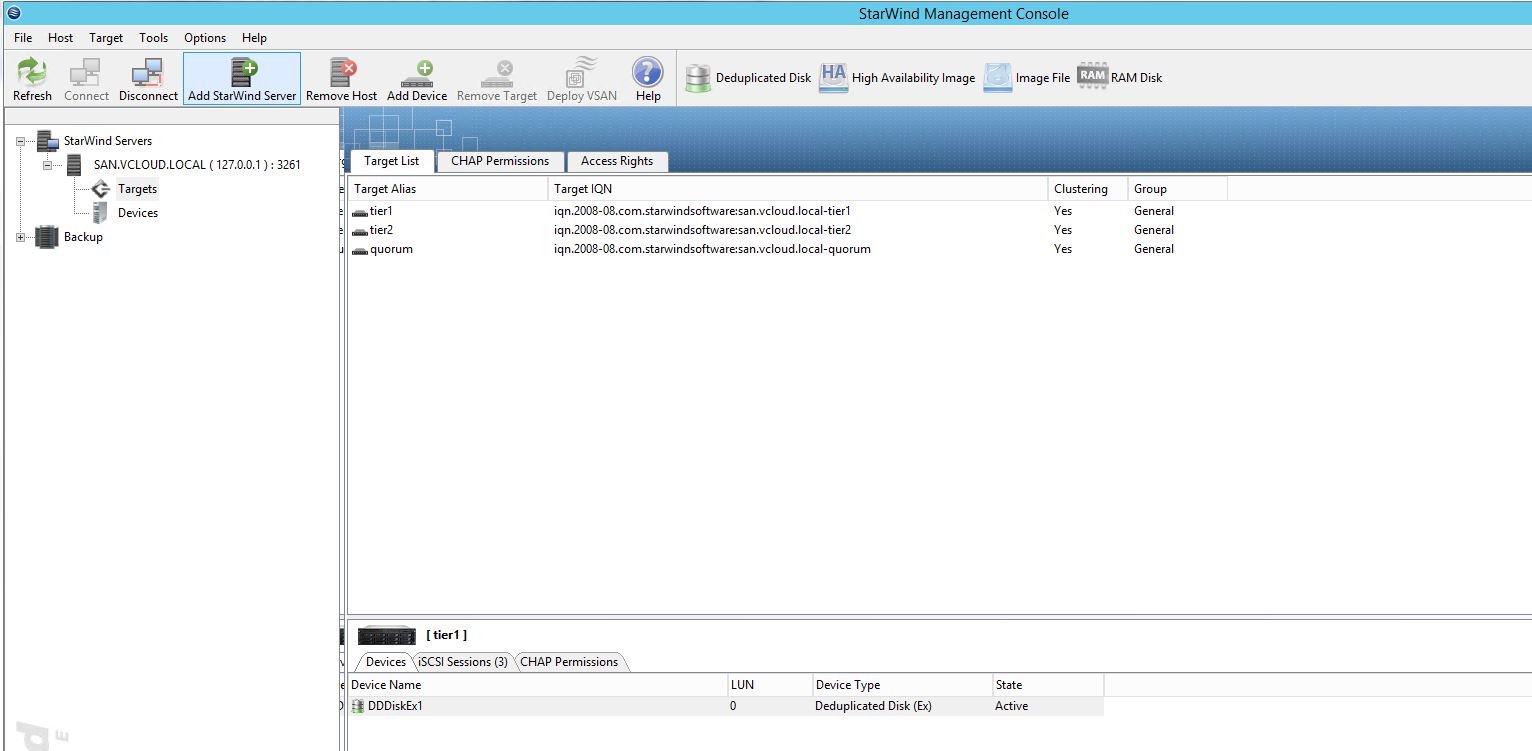Click IQN ending in local-tier2
Screen dimensions: 1532x751
(x=702, y=230)
